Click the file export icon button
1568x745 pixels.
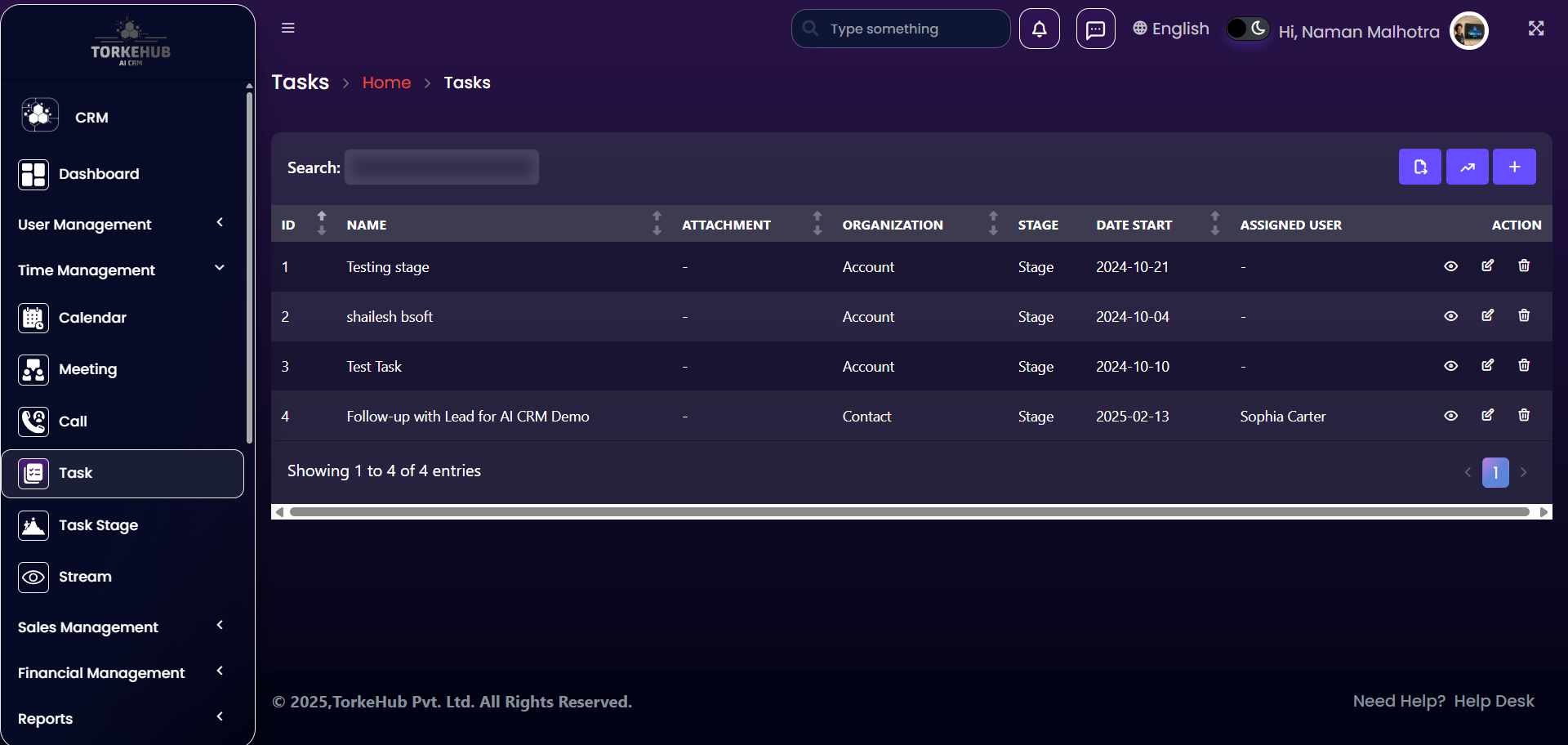tap(1419, 167)
